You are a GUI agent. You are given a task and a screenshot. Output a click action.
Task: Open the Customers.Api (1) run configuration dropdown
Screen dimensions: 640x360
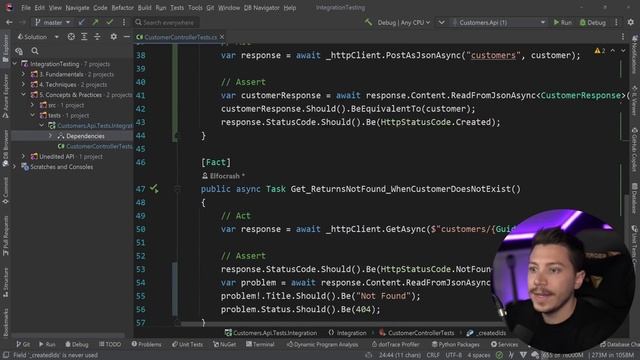(498, 22)
